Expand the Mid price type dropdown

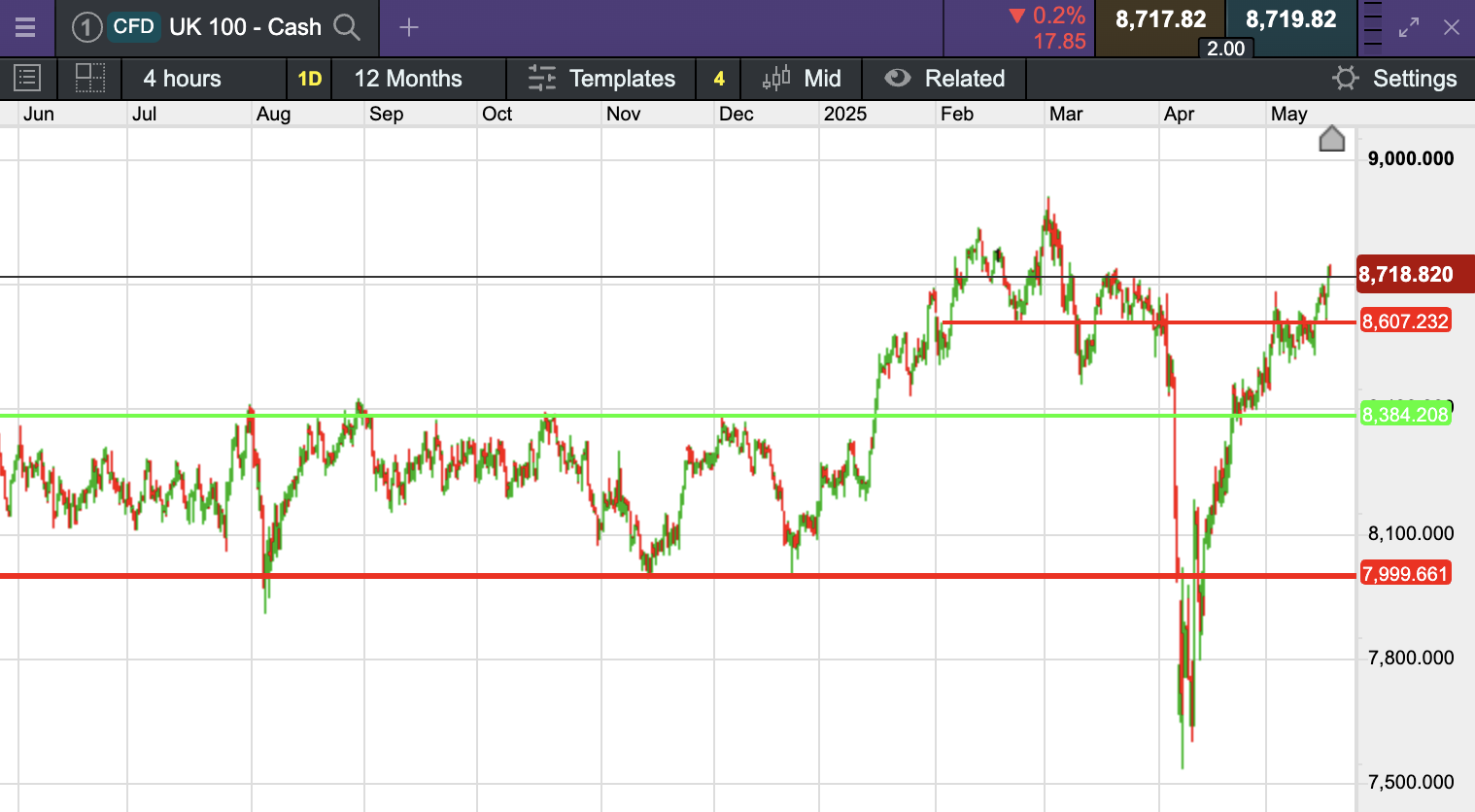[802, 79]
